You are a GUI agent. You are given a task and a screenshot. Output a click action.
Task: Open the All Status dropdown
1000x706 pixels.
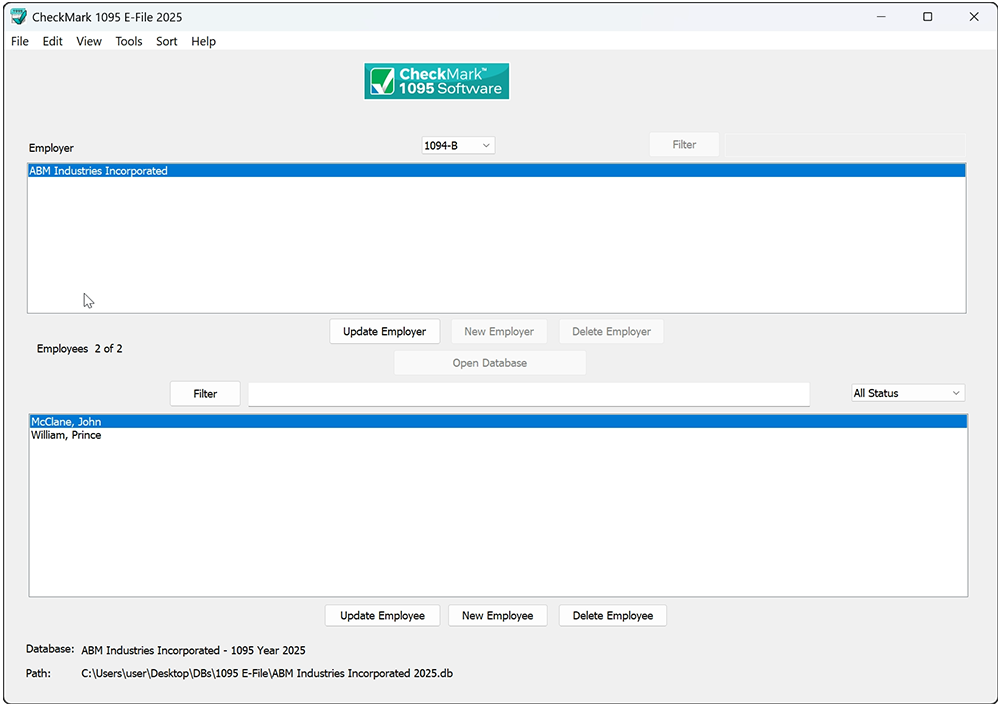(908, 393)
